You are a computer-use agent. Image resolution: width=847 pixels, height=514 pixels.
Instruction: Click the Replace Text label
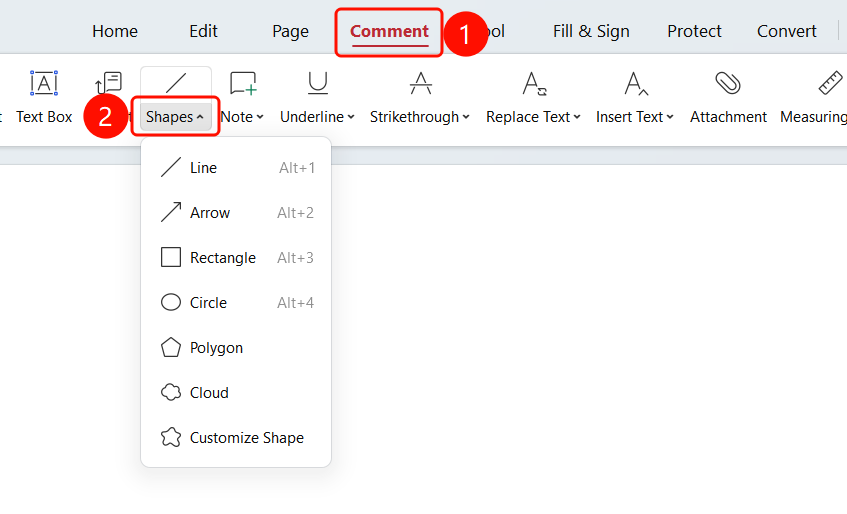click(528, 117)
